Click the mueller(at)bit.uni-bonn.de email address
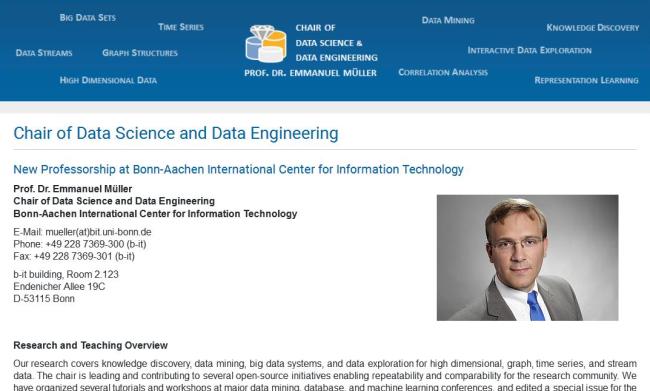 [x=98, y=232]
